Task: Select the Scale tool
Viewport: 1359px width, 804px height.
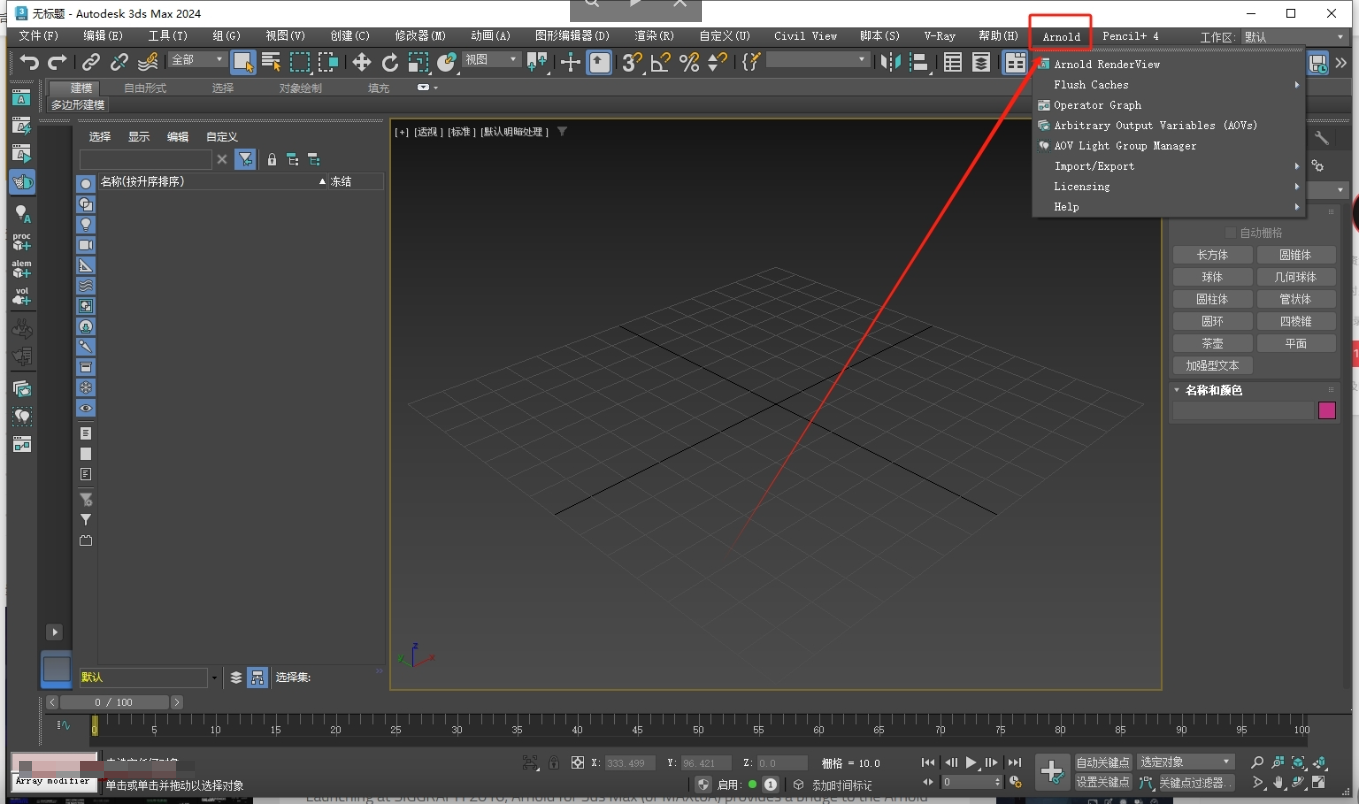Action: 418,62
